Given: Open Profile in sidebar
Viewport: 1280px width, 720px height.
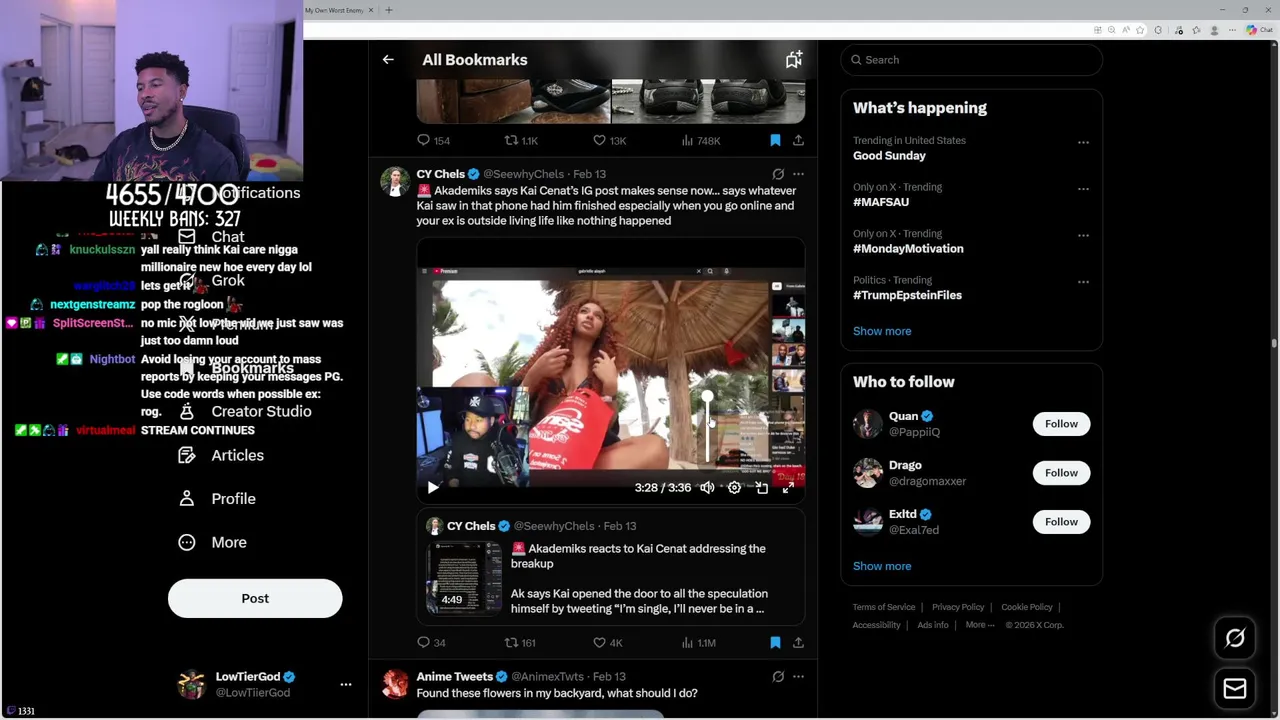Looking at the screenshot, I should (217, 499).
